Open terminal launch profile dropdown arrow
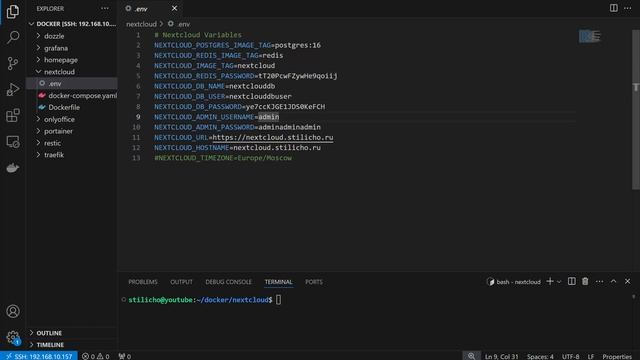The image size is (640, 360). point(559,282)
